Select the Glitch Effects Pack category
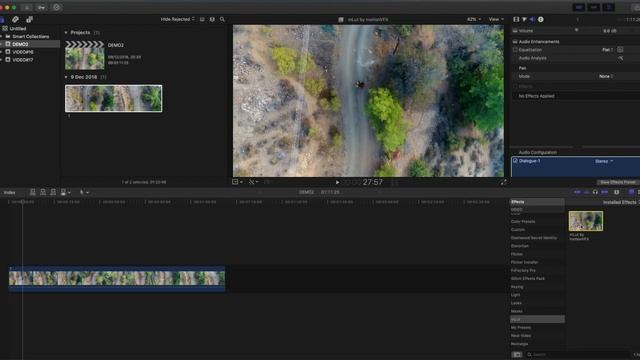The height and width of the screenshot is (360, 640). tap(528, 279)
